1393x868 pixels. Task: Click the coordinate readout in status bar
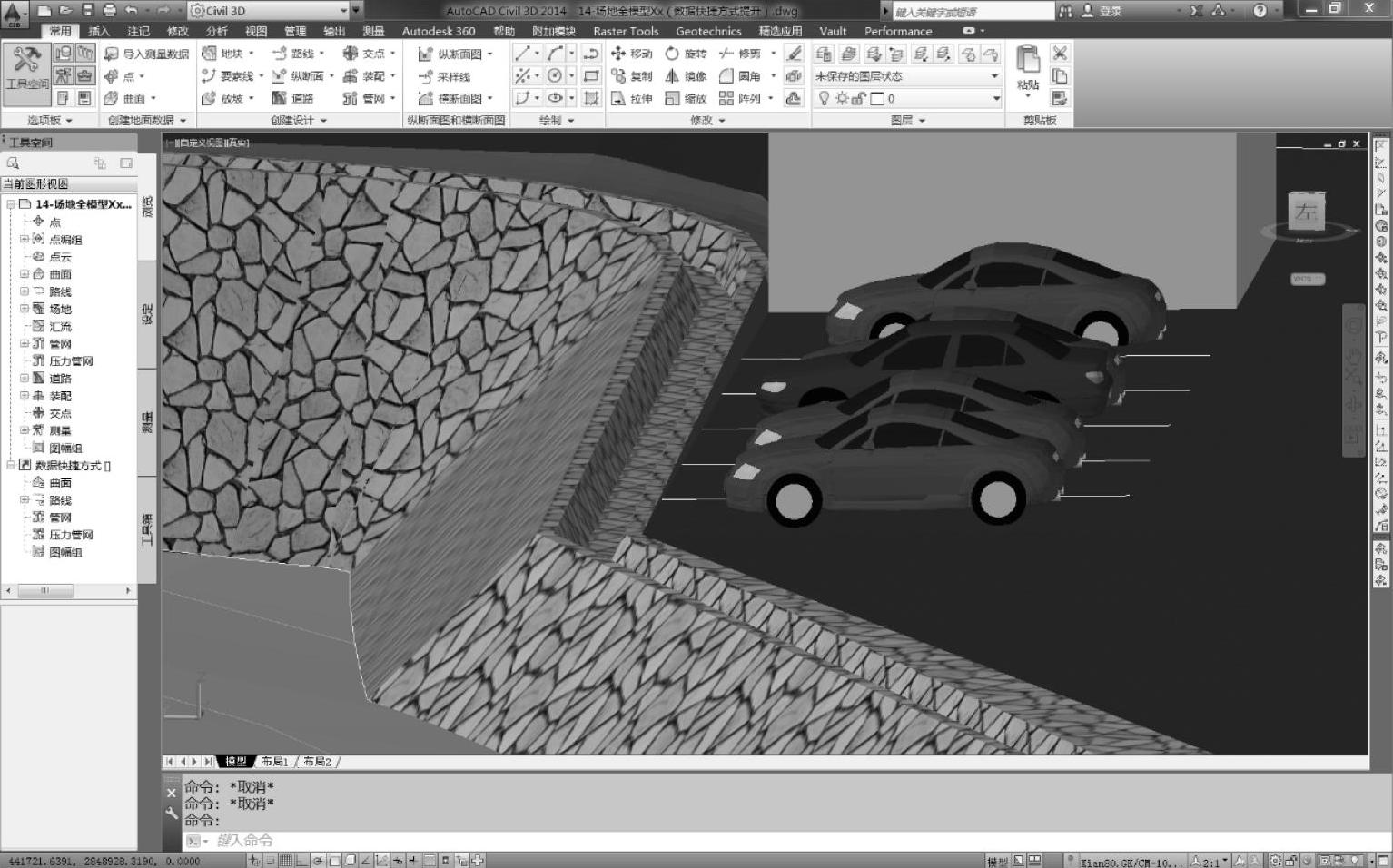104,861
